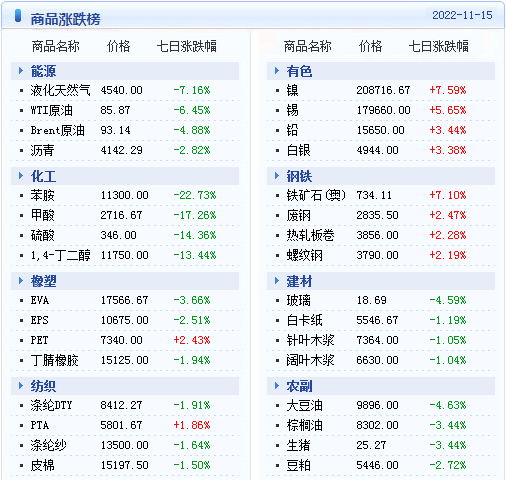Open commodity 丁腈橡胶
The width and height of the screenshot is (506, 480).
(54, 360)
